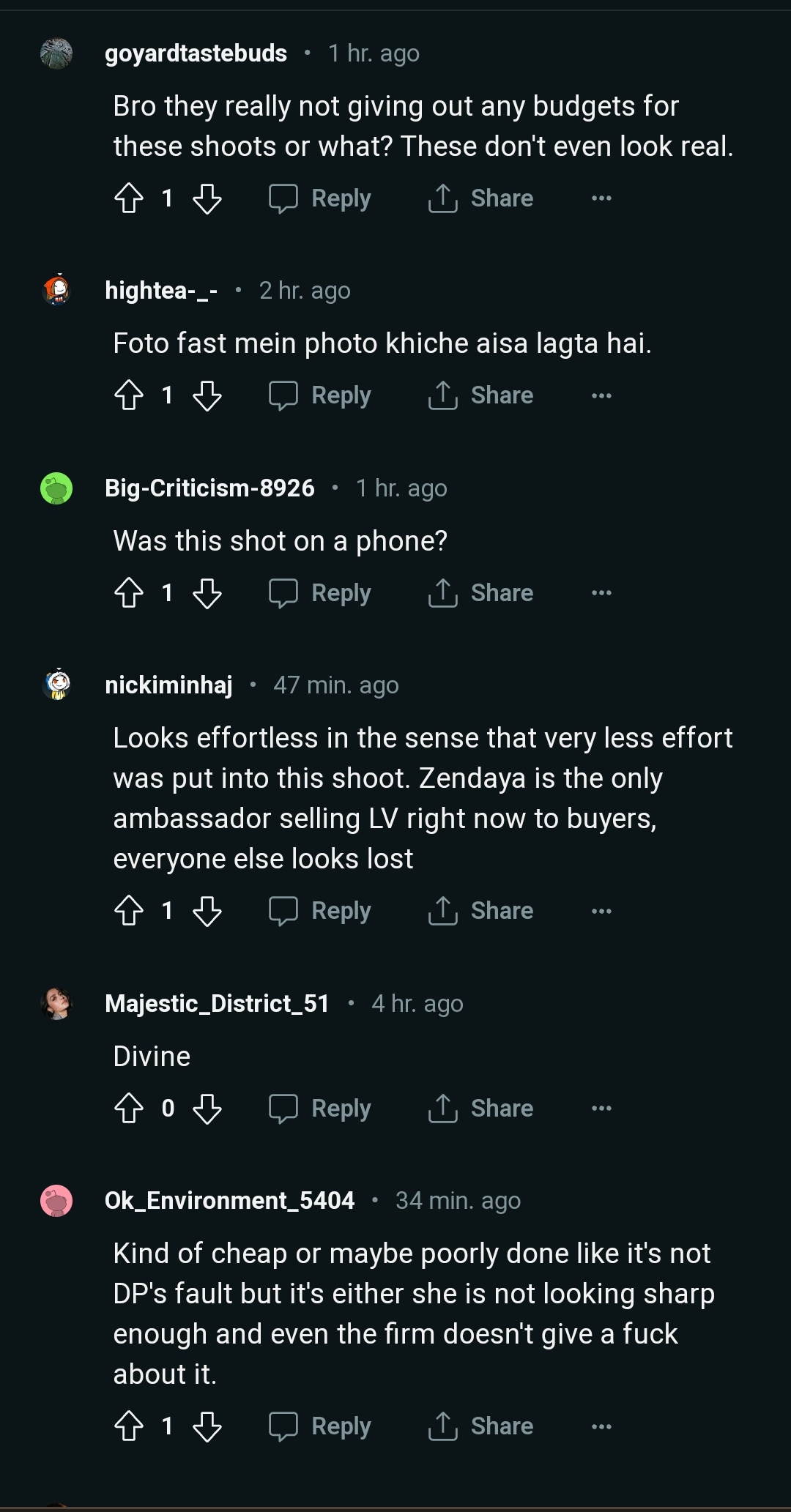The height and width of the screenshot is (1512, 791).
Task: Share Ok_Environment_5404's comment
Action: (481, 1426)
